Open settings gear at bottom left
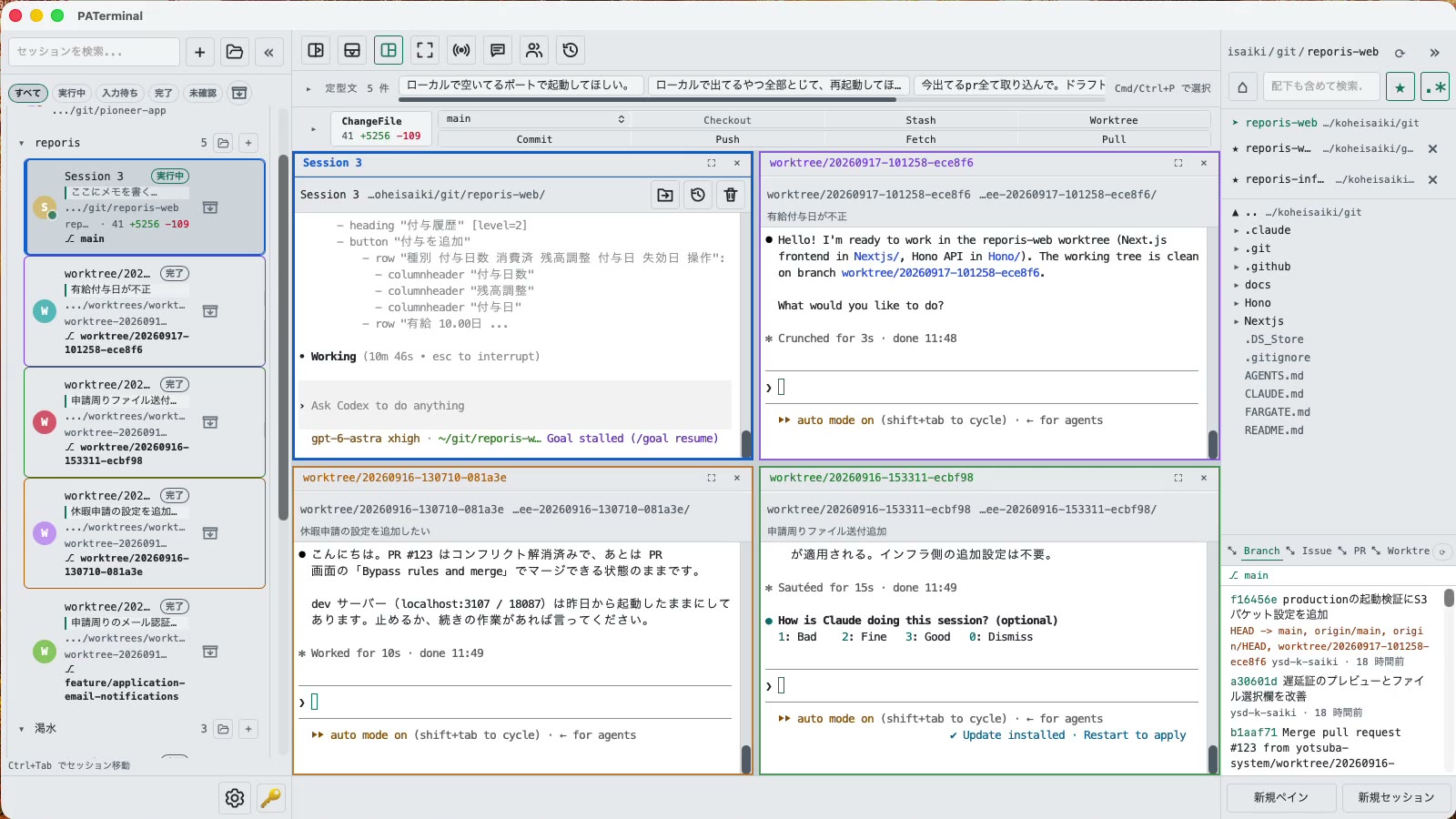 point(235,798)
